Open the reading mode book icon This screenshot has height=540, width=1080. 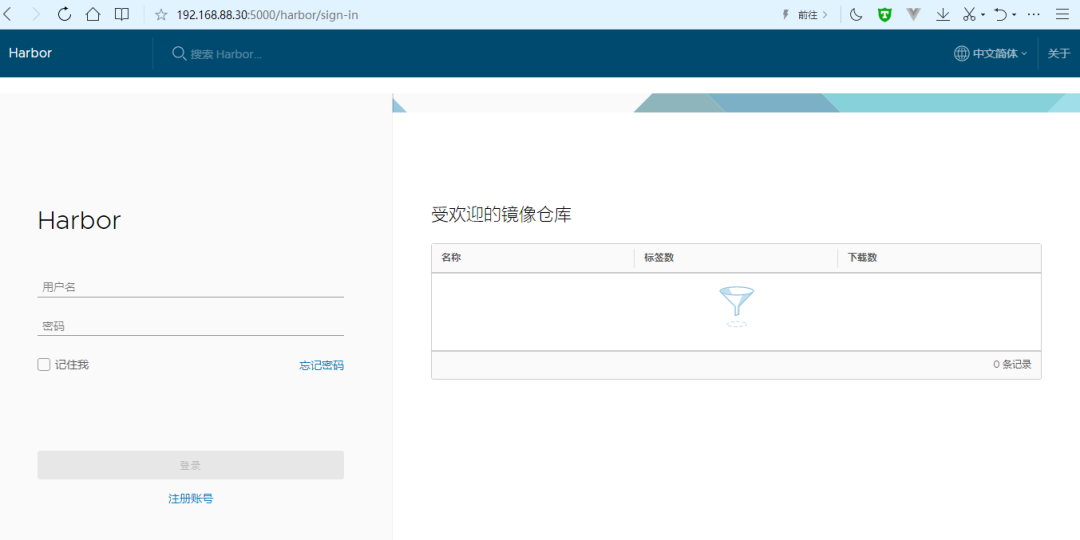(122, 14)
